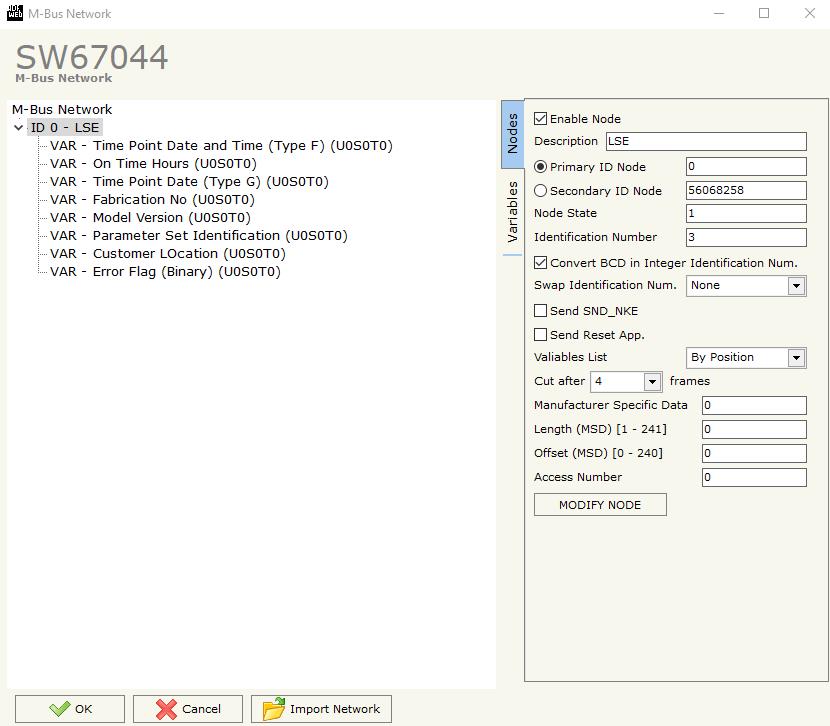
Task: Collapse the ID 0 - LSE tree node
Action: pyautogui.click(x=19, y=128)
